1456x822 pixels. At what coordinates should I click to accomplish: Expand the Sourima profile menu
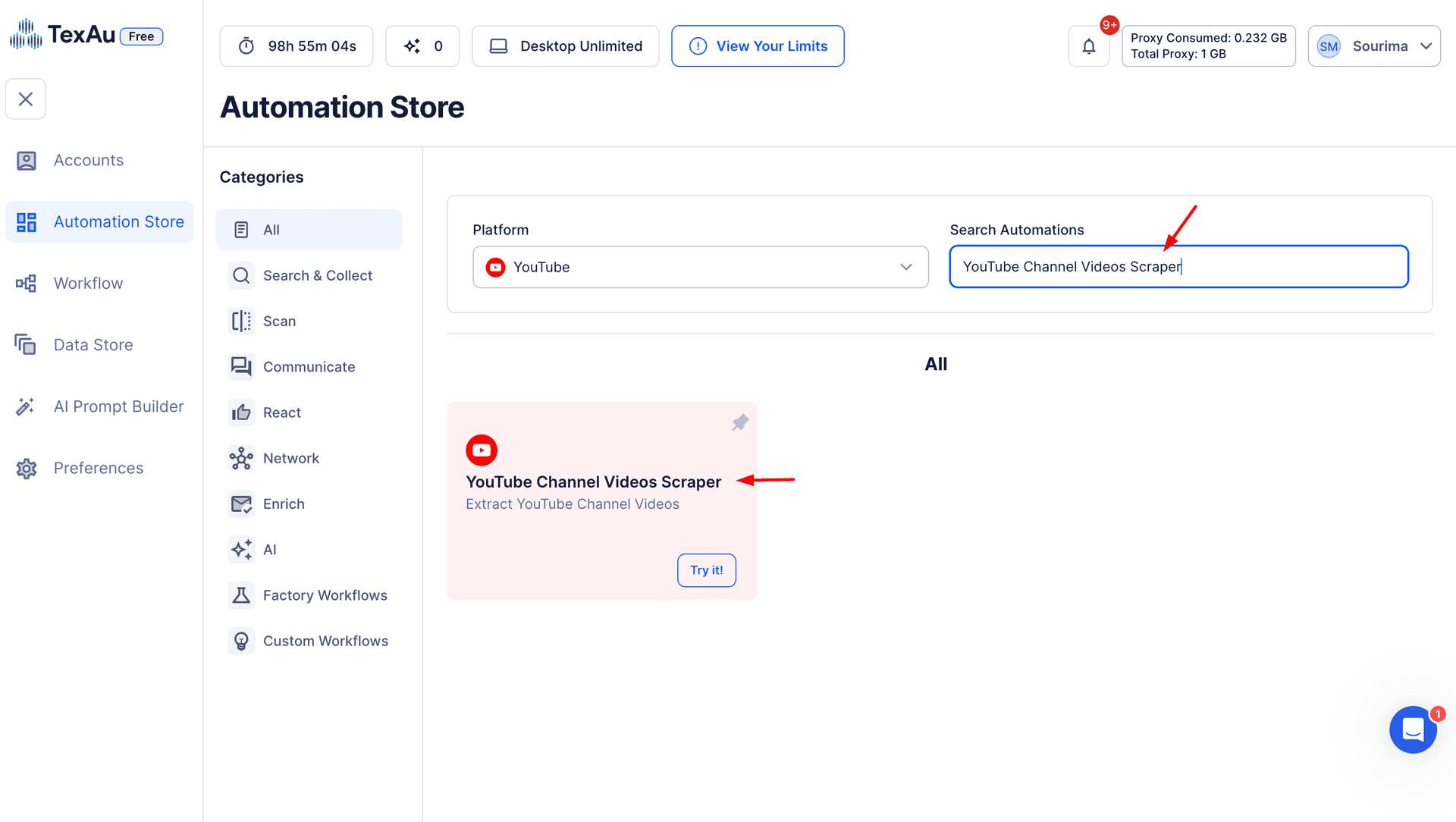[x=1374, y=46]
